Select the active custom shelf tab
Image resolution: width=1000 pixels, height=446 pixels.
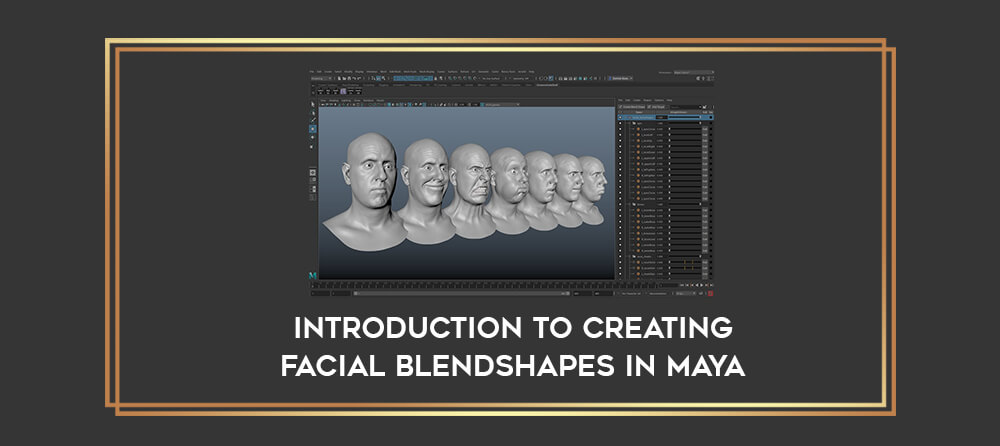[x=547, y=85]
